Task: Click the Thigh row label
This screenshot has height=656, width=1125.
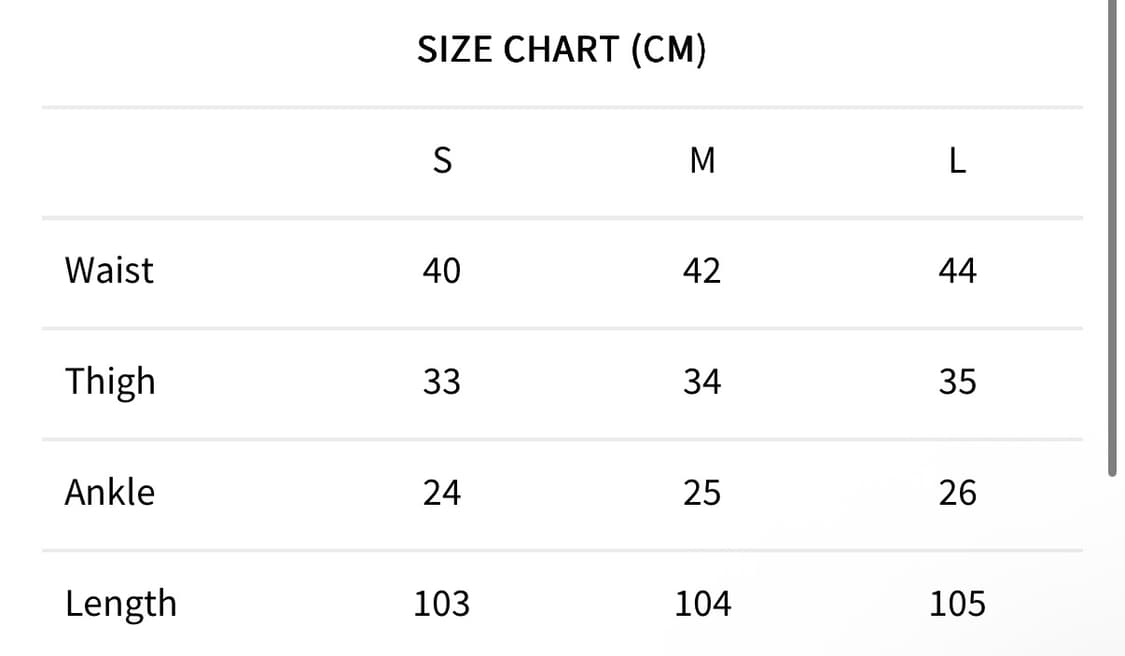Action: pos(110,382)
